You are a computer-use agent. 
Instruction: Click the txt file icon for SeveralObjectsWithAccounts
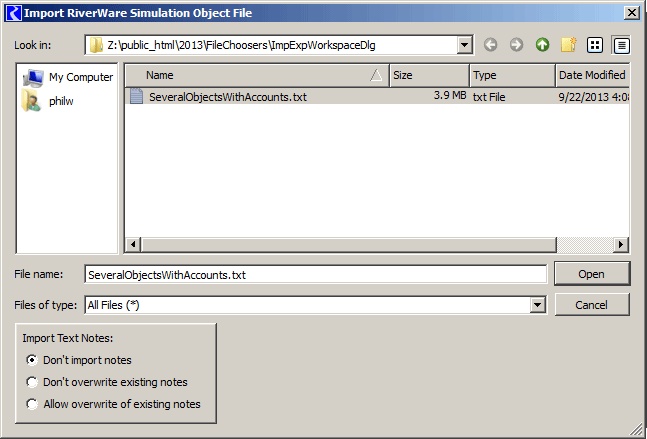137,96
